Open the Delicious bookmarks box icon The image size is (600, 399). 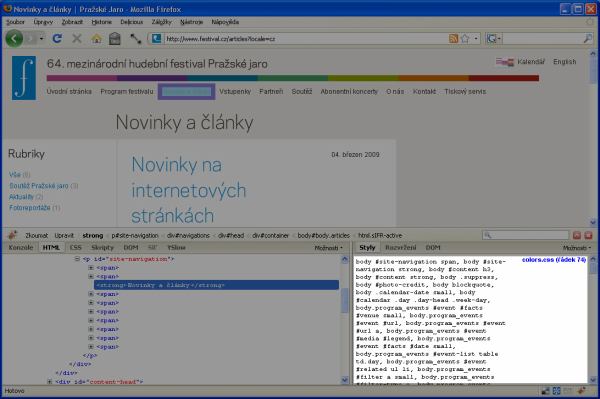point(115,38)
